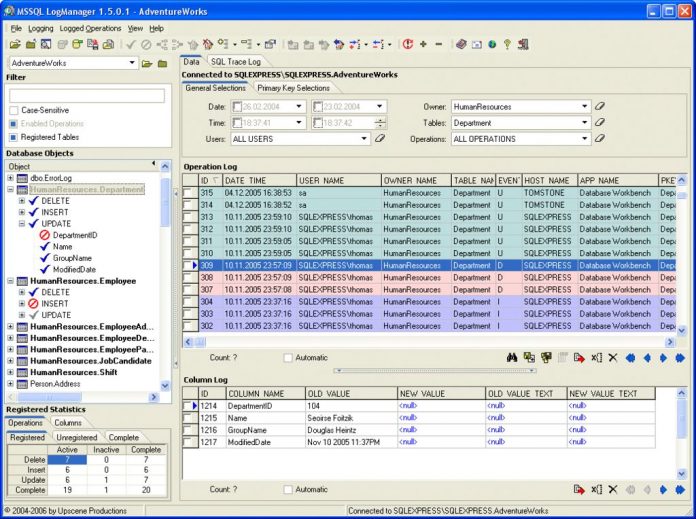Click the prohibit circle icon in toolbar
696x519 pixels.
[146, 44]
